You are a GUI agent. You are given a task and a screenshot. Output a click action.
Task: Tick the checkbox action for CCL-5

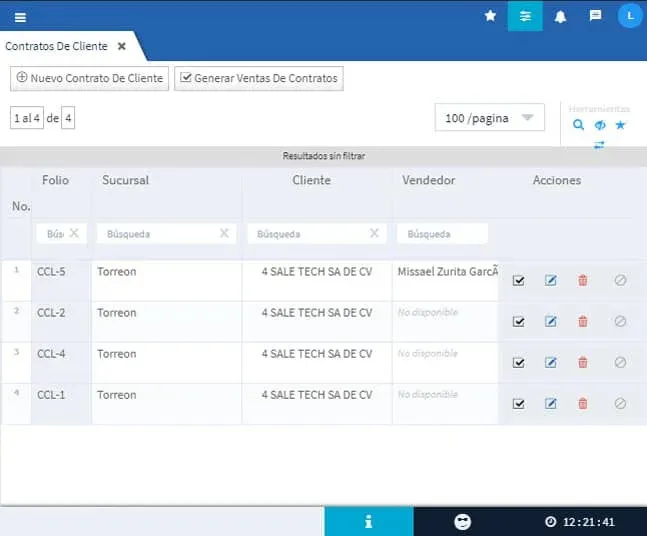pos(518,281)
